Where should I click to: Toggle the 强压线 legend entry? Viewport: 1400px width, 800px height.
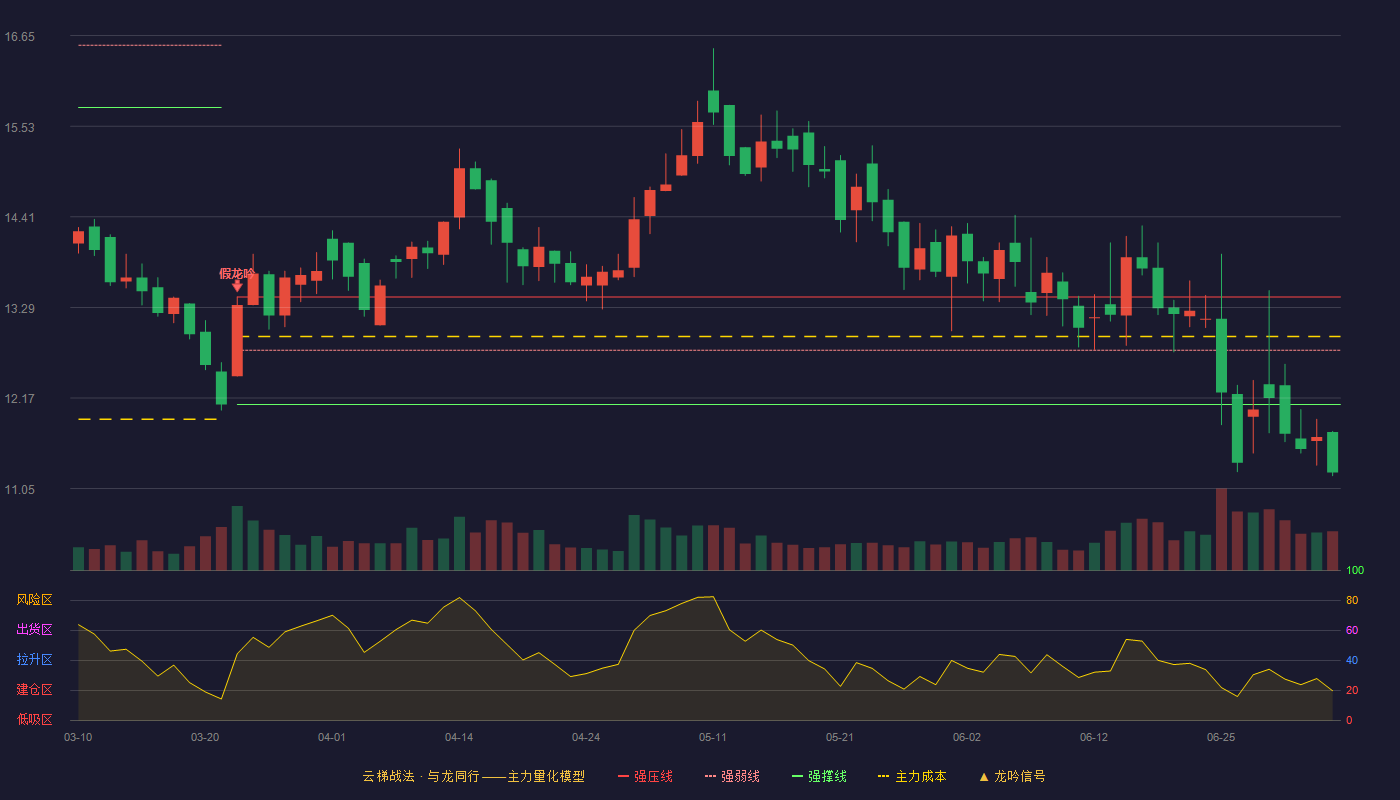point(645,776)
